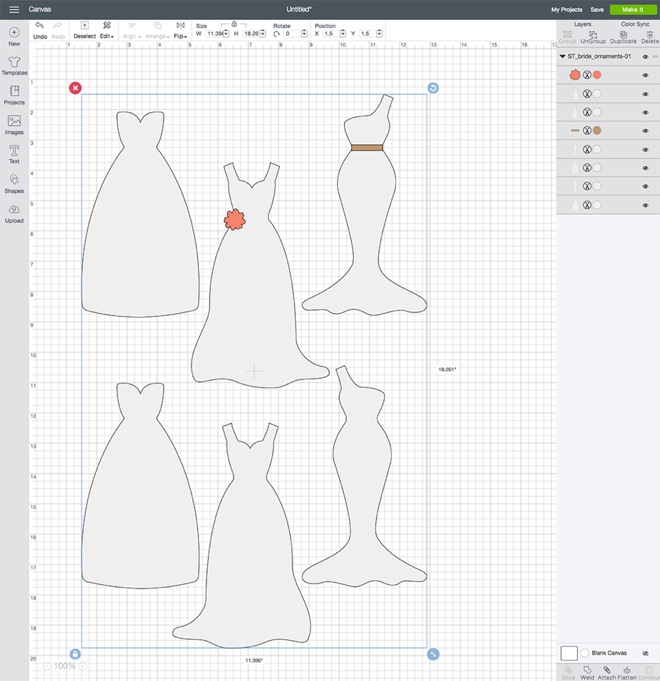The width and height of the screenshot is (660, 681).
Task: Open the Flip dropdown
Action: pyautogui.click(x=181, y=35)
